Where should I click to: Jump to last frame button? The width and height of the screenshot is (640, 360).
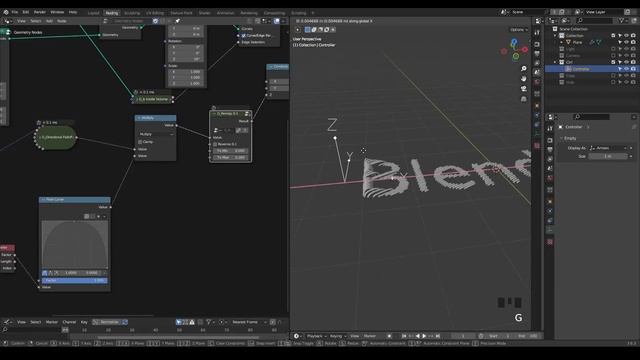[x=438, y=336]
